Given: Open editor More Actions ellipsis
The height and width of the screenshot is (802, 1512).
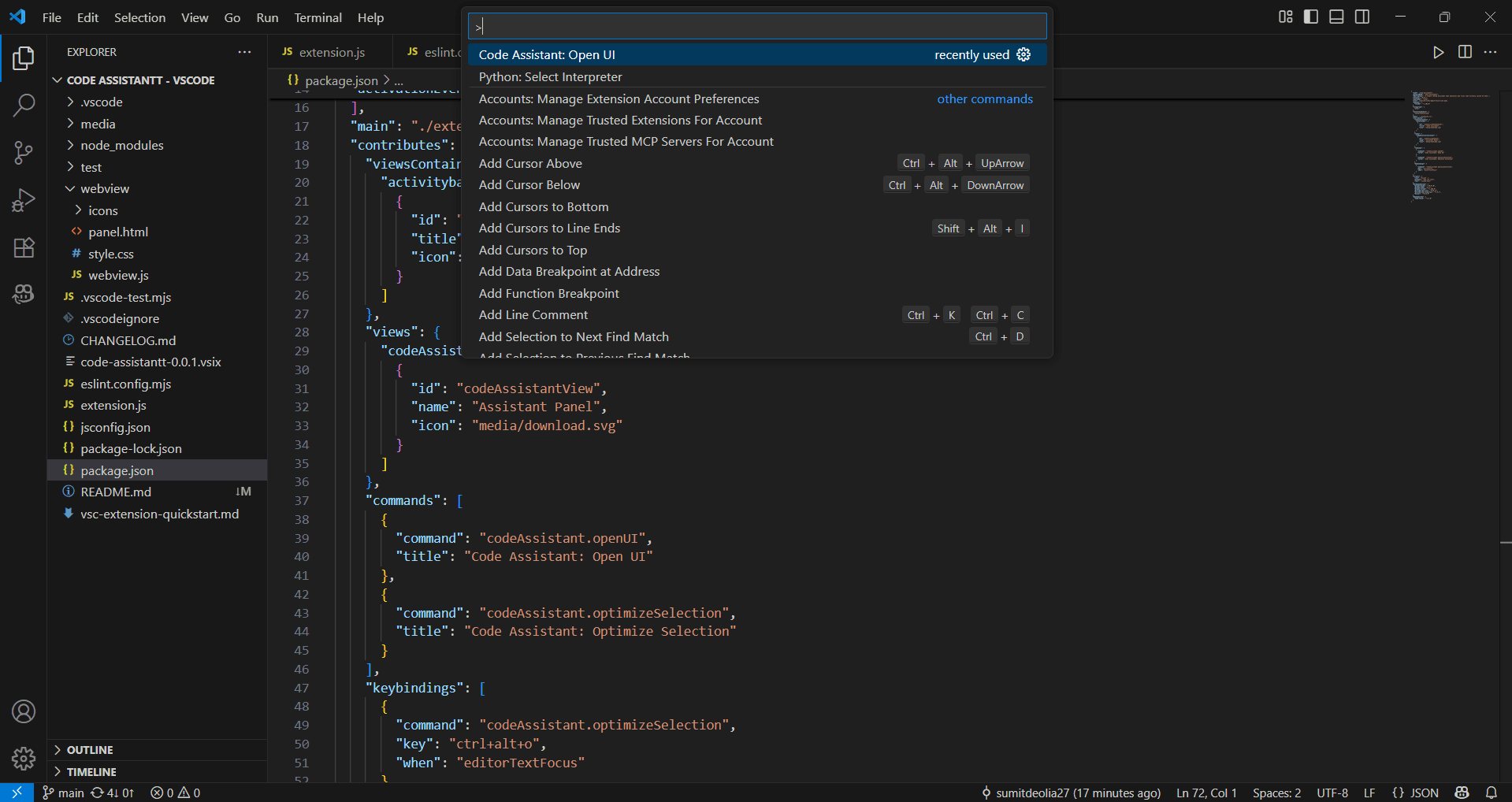Looking at the screenshot, I should click(x=1490, y=52).
